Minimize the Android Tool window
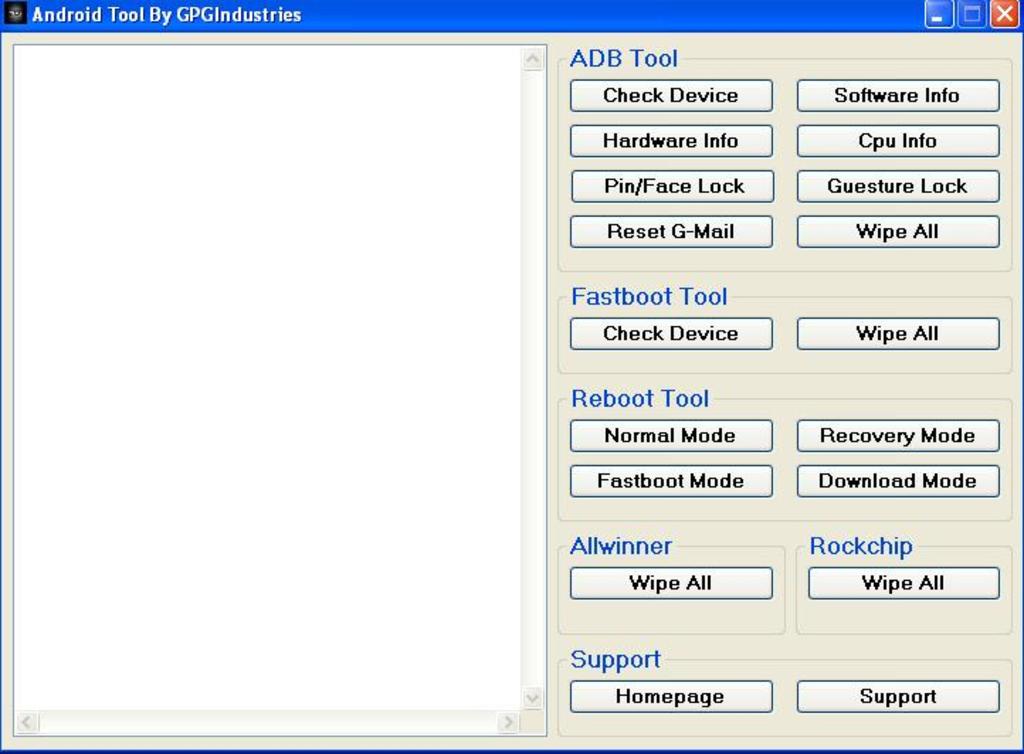 [x=938, y=14]
